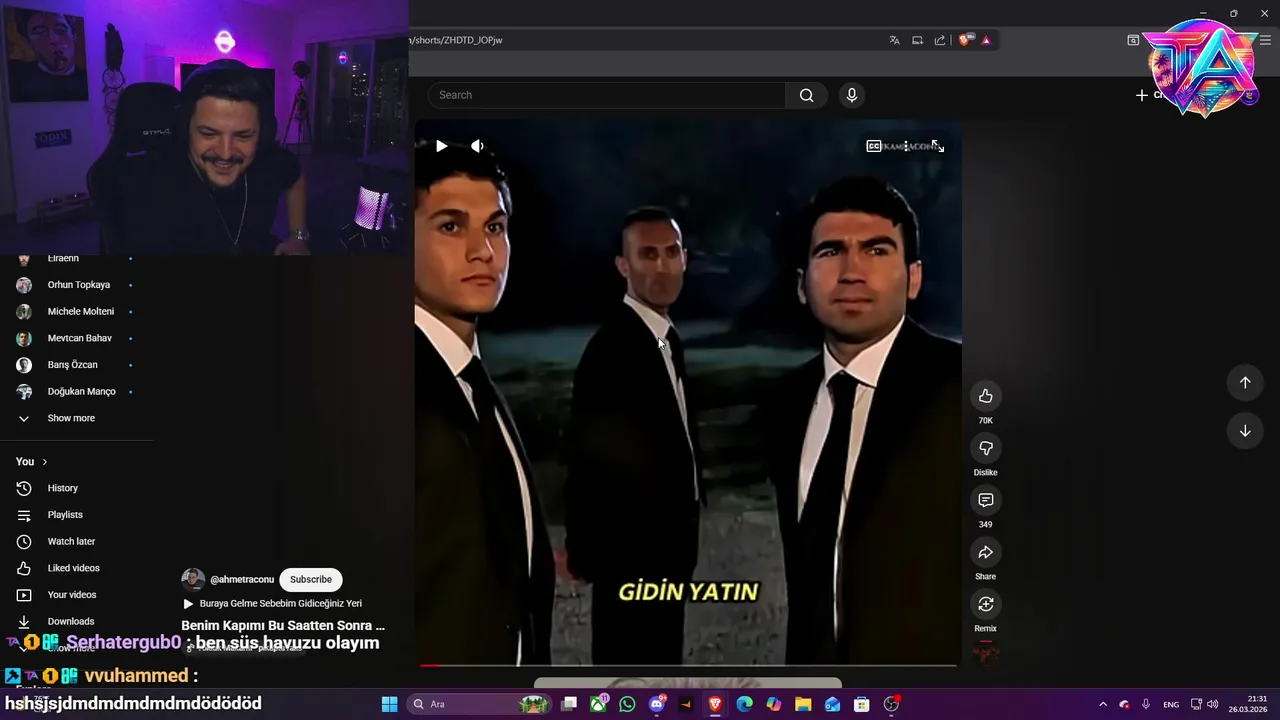Click the tray microphone icon
Image resolution: width=1280 pixels, height=720 pixels.
pyautogui.click(x=1146, y=704)
